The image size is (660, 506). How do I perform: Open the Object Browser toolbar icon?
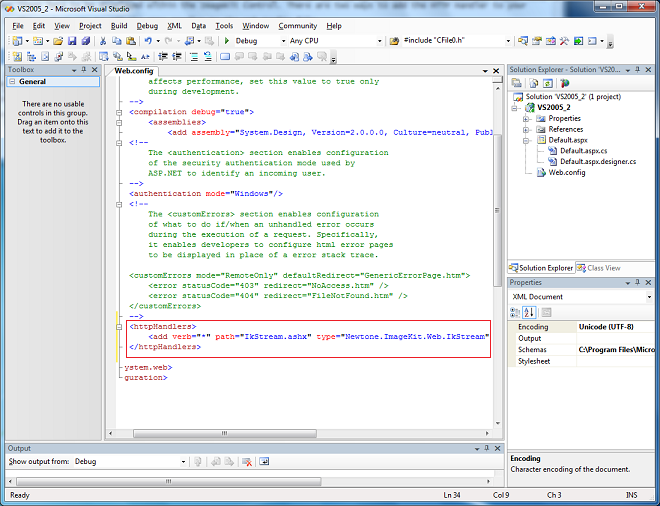point(551,41)
